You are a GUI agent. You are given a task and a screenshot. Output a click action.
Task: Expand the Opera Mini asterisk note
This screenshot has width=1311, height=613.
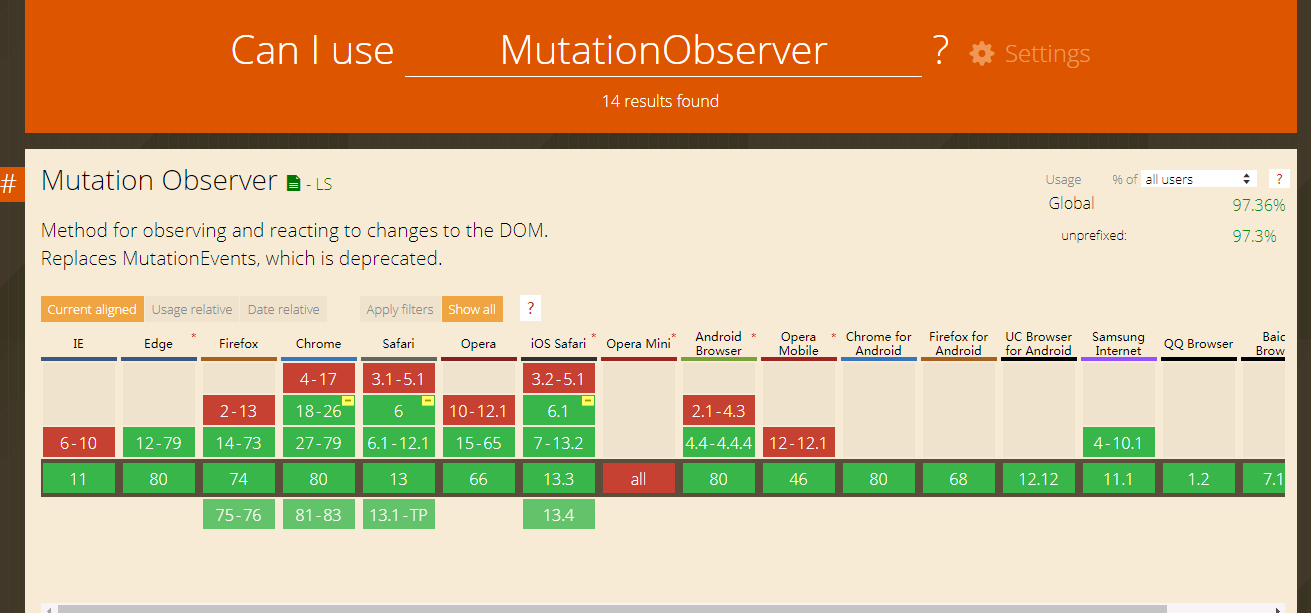click(674, 337)
